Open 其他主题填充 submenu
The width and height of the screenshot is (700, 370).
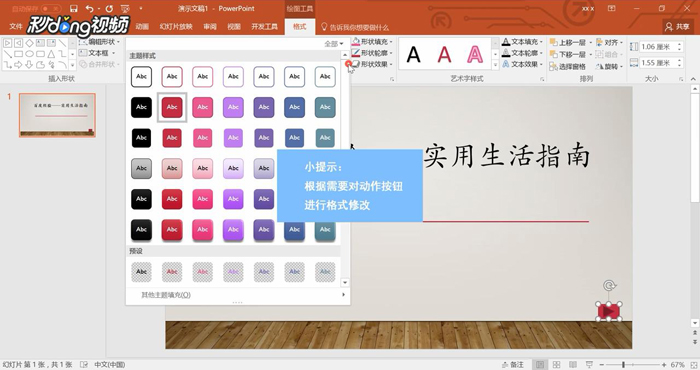coord(238,295)
